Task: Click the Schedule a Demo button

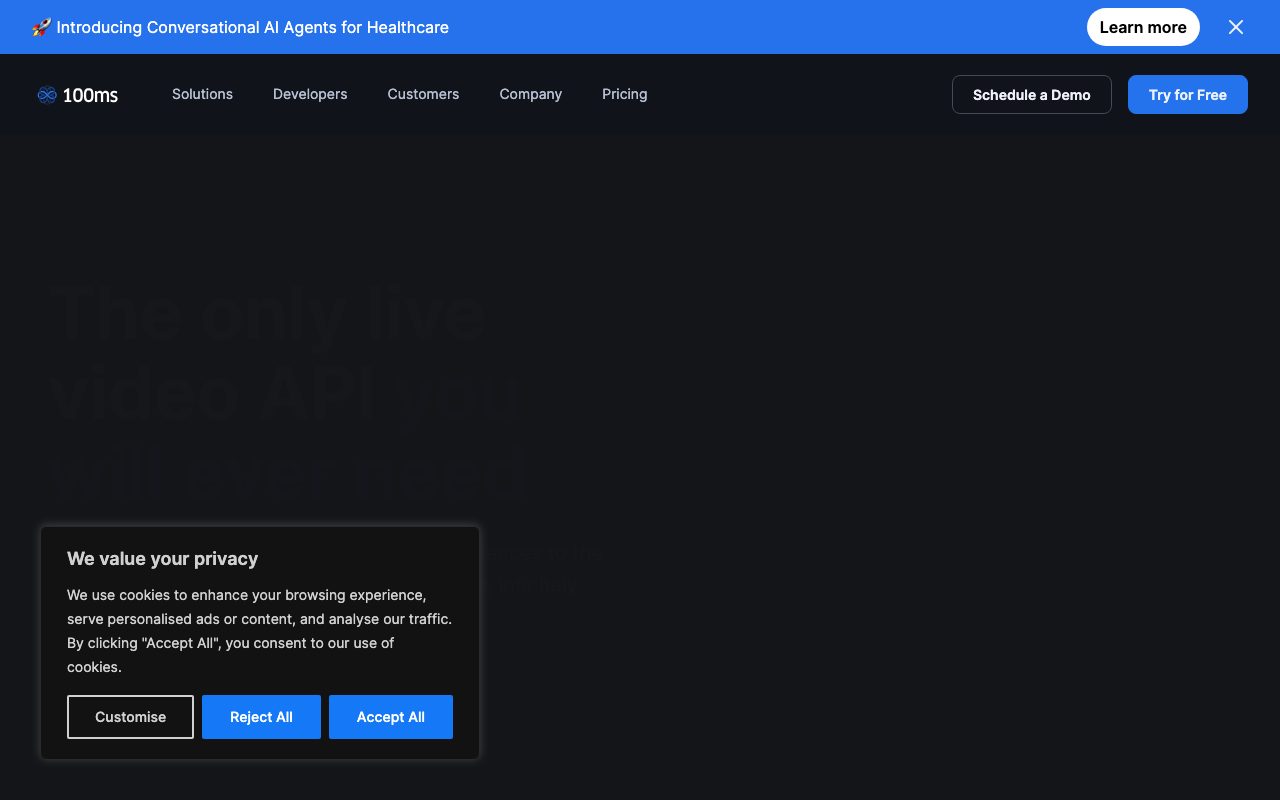Action: click(x=1032, y=94)
